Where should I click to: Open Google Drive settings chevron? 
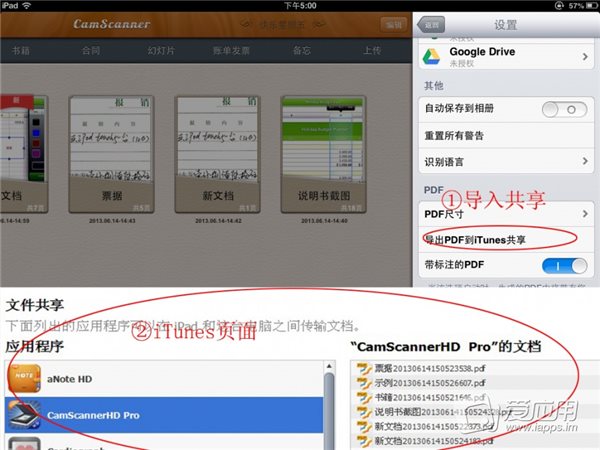585,57
